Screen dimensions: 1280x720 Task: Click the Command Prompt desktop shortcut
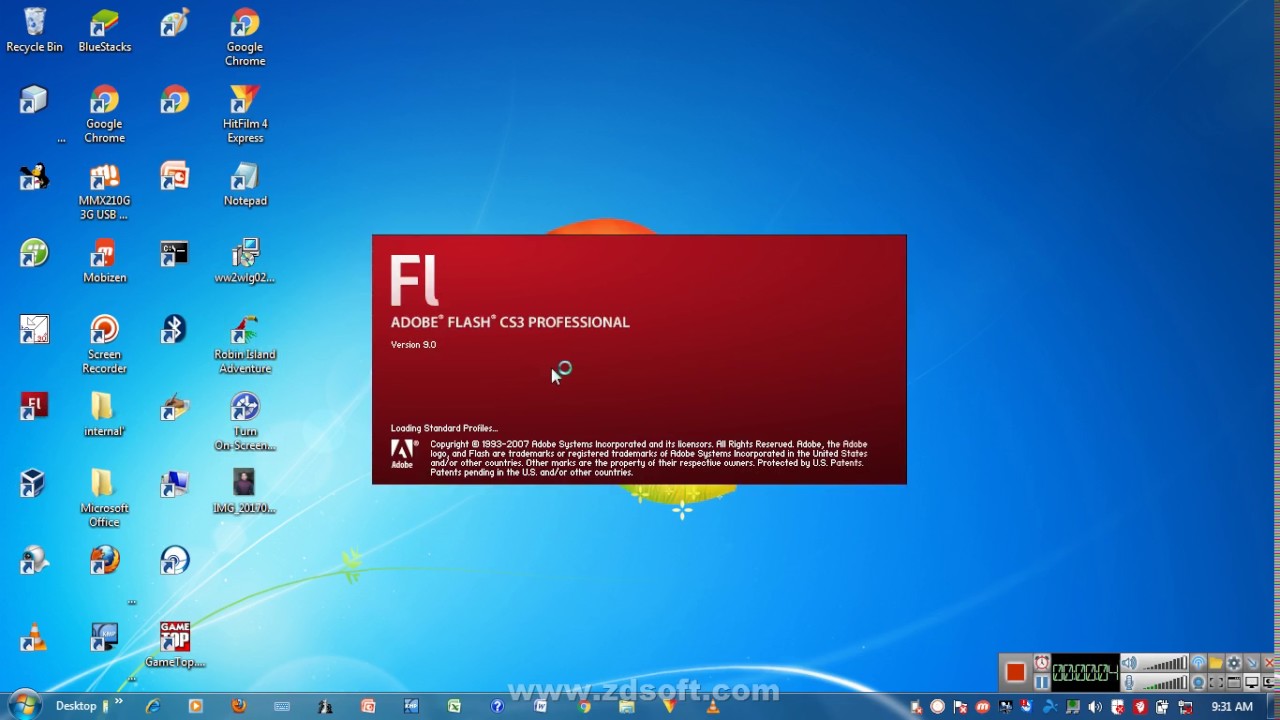click(174, 253)
